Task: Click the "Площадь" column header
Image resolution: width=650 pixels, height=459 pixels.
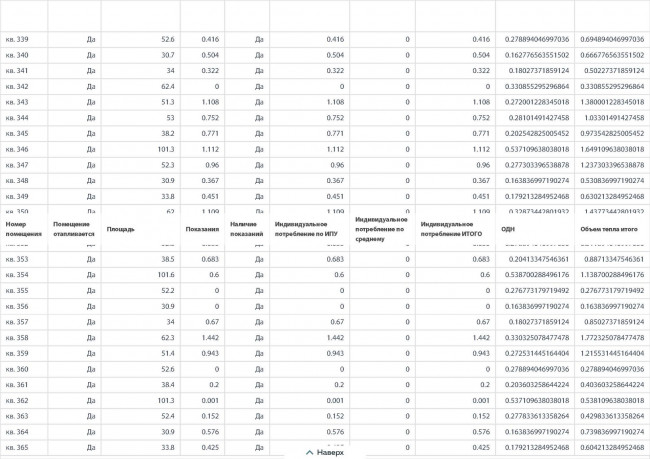Action: (x=121, y=229)
